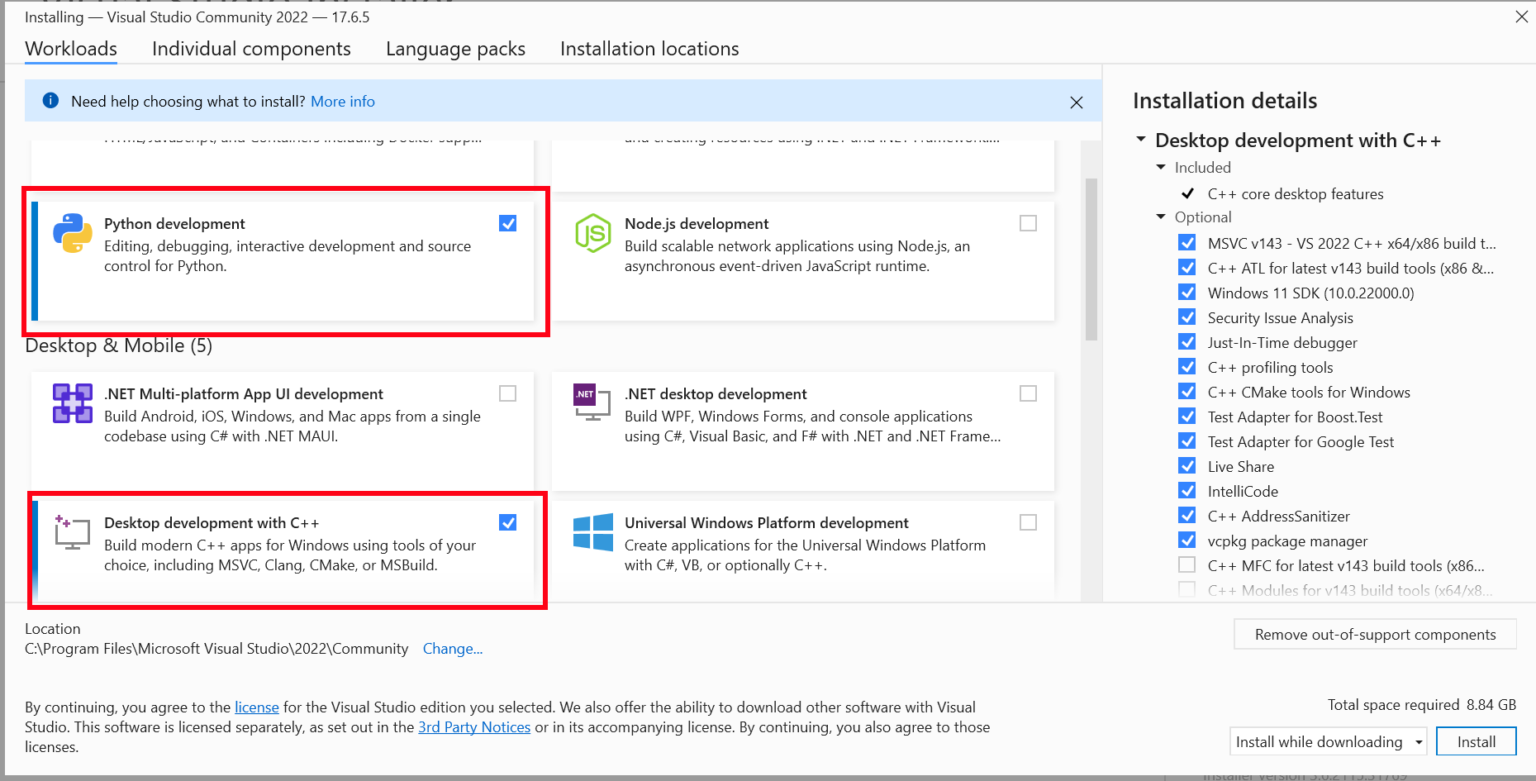Uncheck the Live Share optional component
The height and width of the screenshot is (781, 1536).
(1187, 466)
